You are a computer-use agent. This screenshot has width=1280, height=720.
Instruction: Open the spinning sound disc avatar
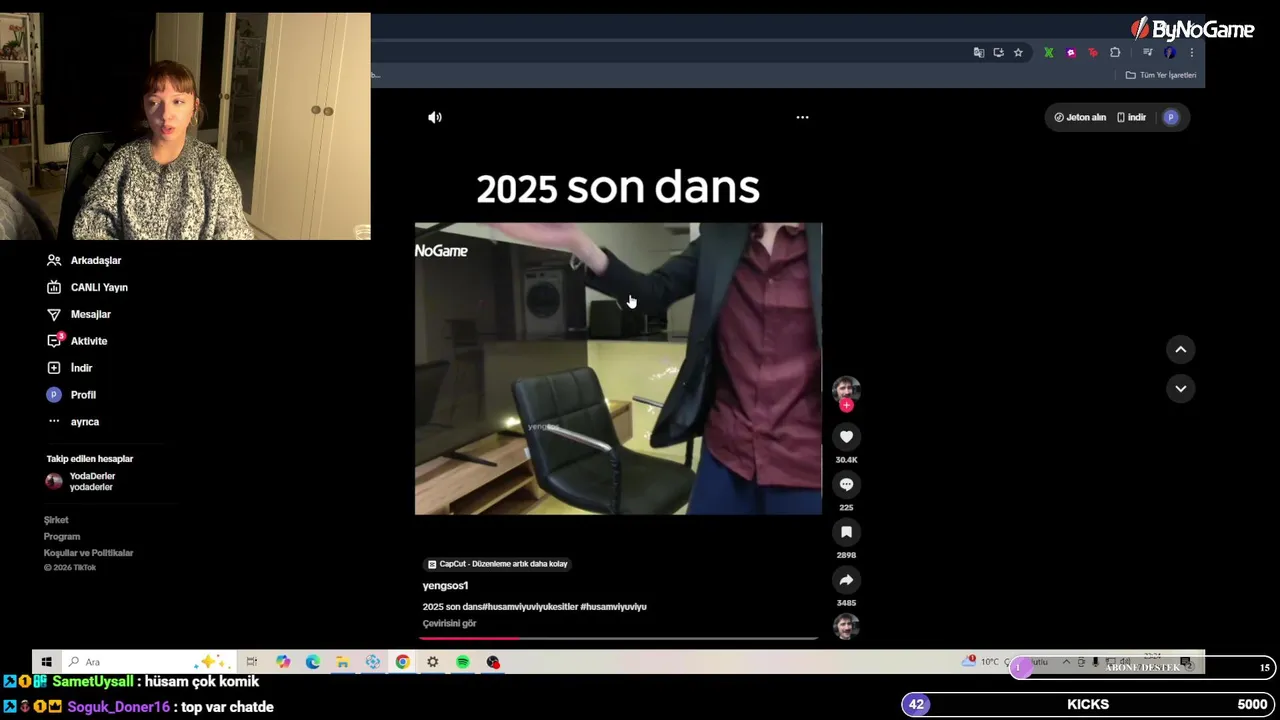coord(846,627)
